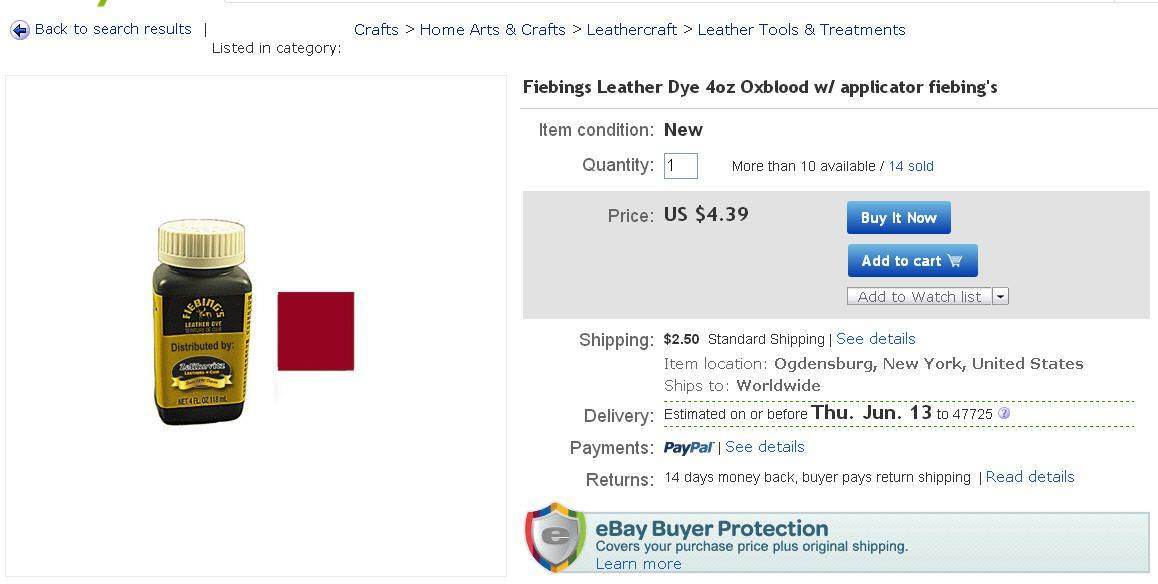Click the delivery help question mark icon

[x=1004, y=413]
